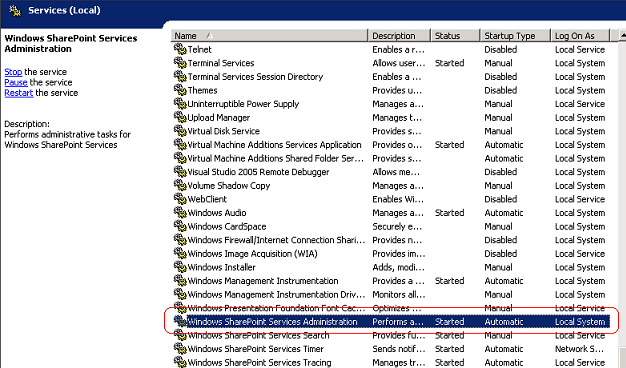
Task: Click the Services (Local) header icon
Action: point(15,10)
